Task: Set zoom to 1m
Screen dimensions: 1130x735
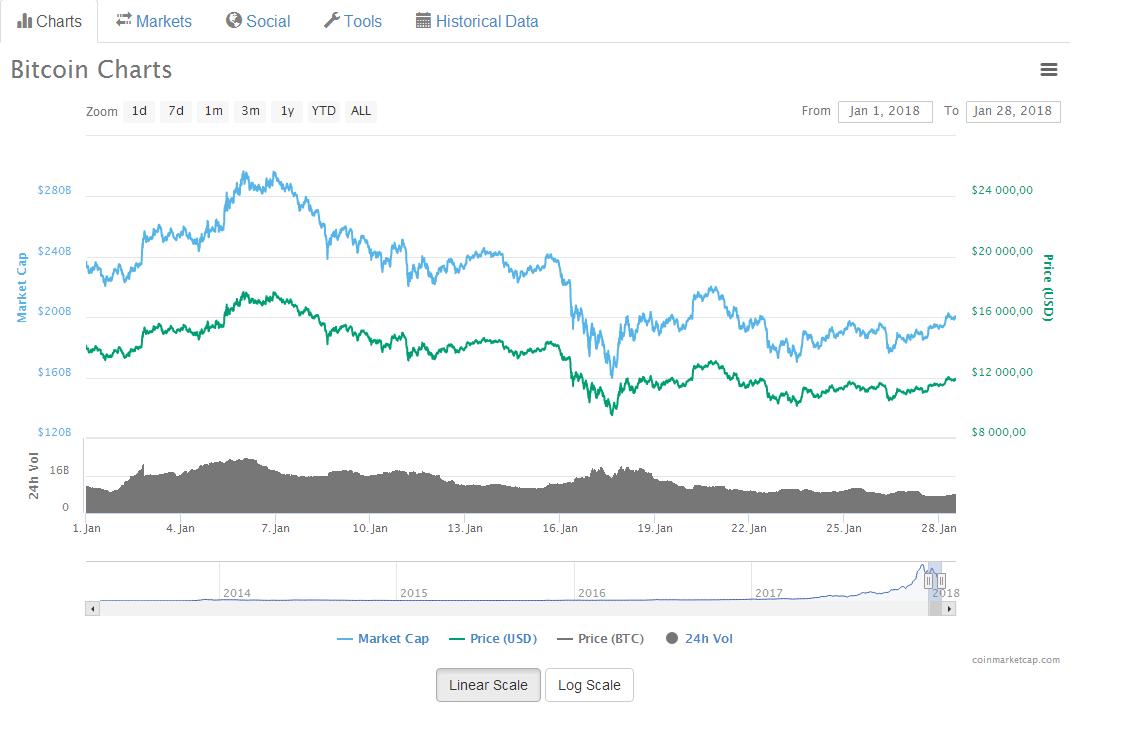Action: tap(213, 111)
